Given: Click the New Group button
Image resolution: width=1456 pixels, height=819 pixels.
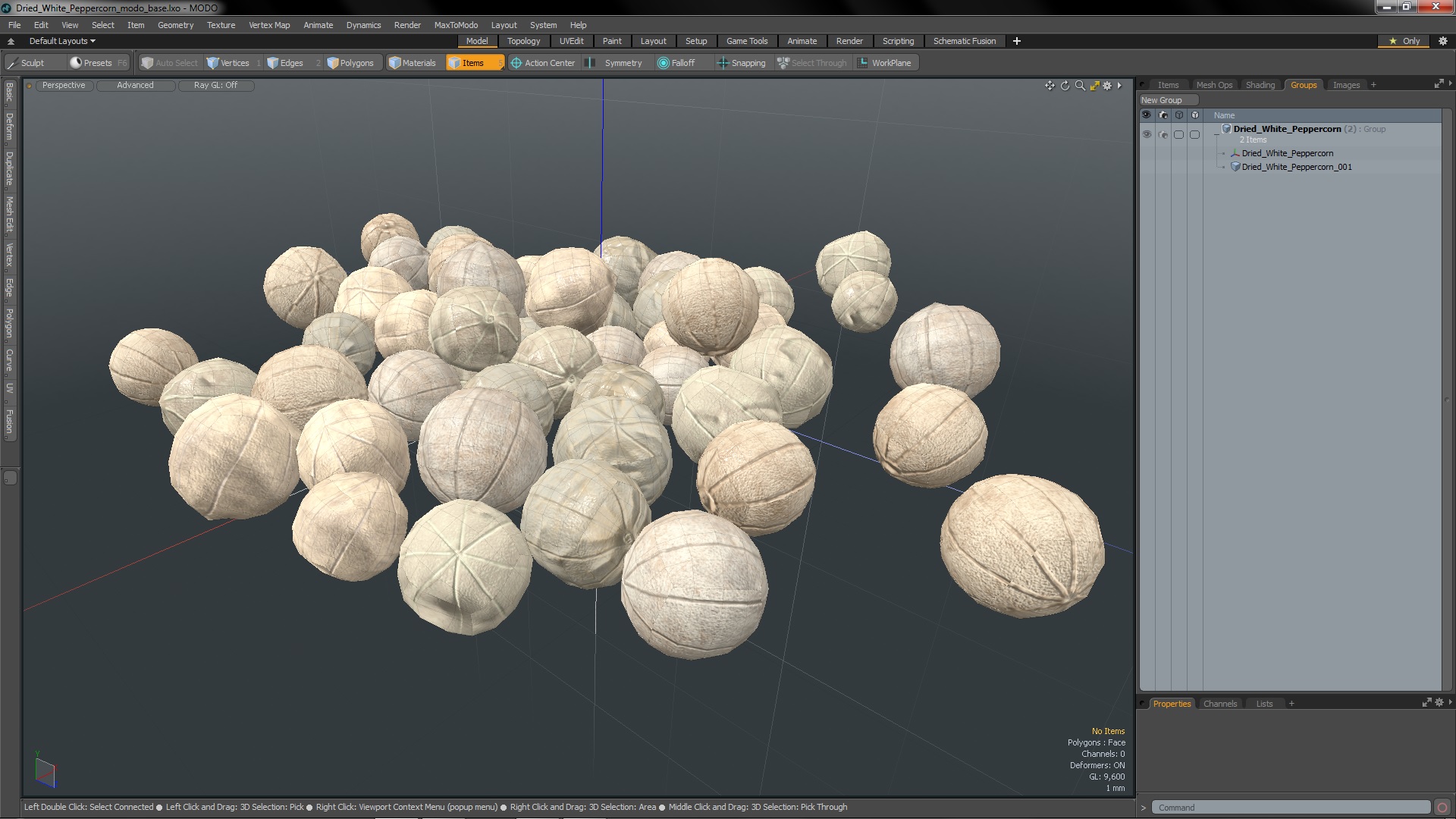Looking at the screenshot, I should click(x=1162, y=99).
